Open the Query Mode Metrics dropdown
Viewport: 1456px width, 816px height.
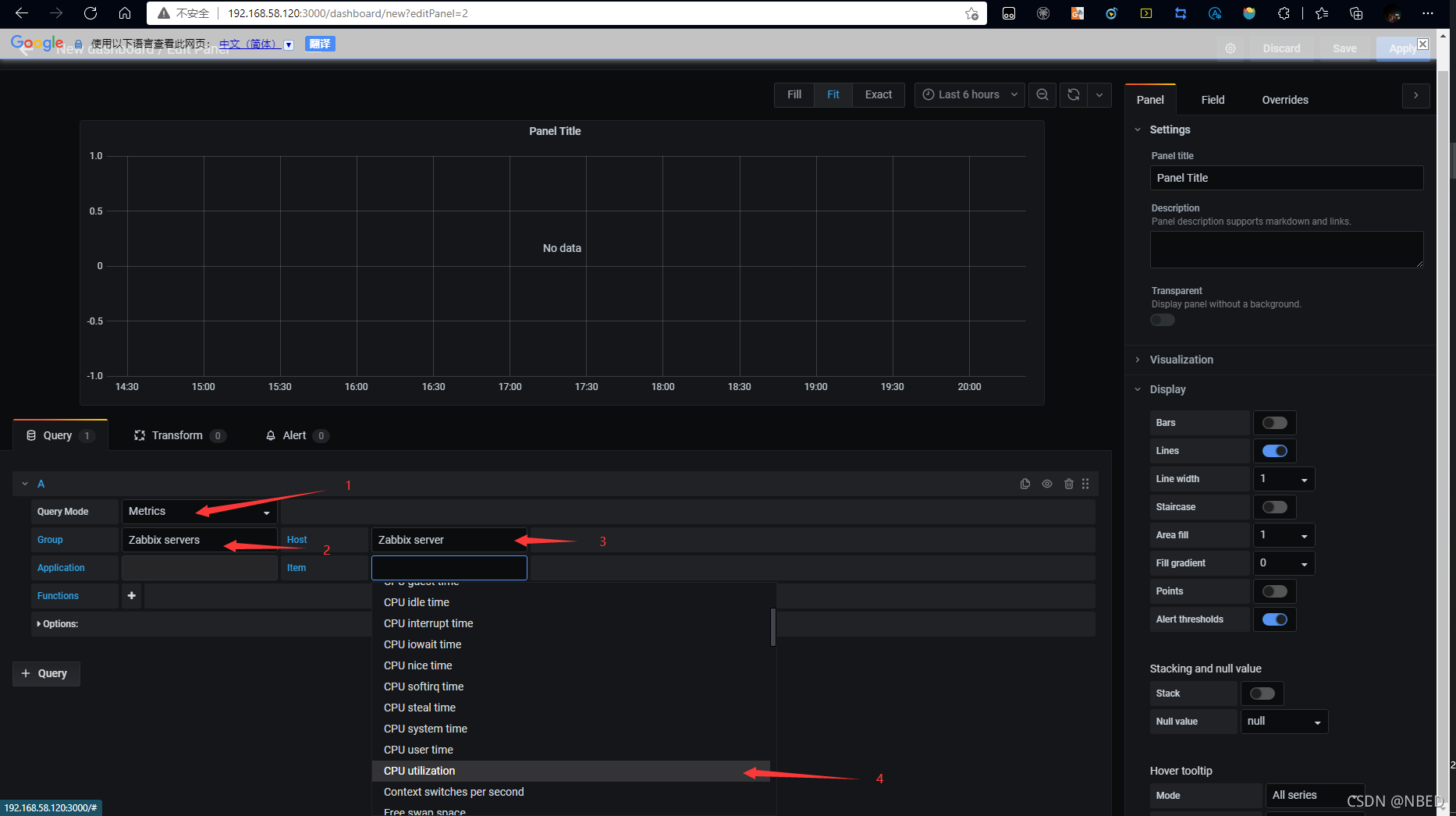[x=199, y=512]
